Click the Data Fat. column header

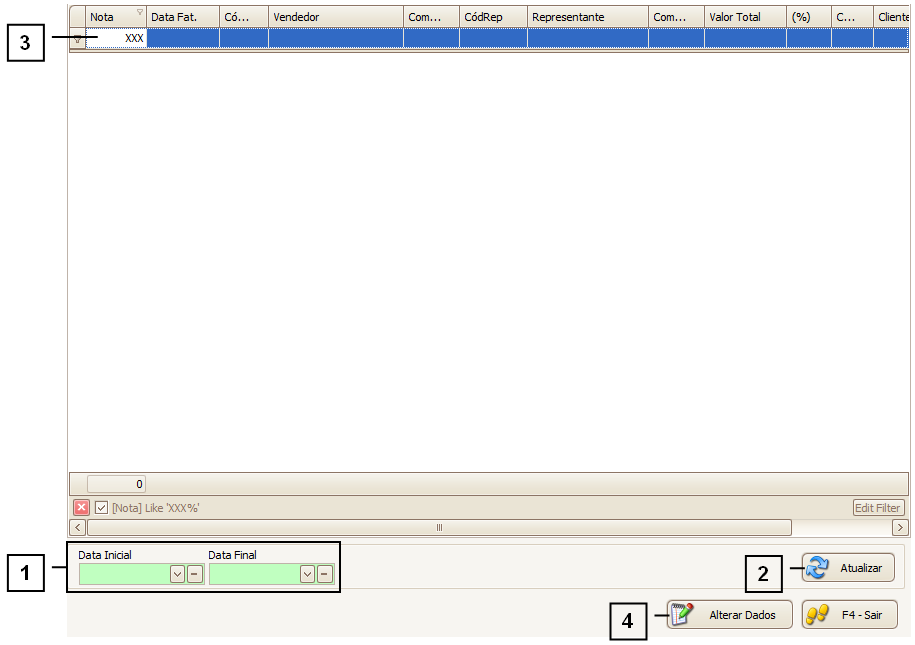tap(182, 17)
